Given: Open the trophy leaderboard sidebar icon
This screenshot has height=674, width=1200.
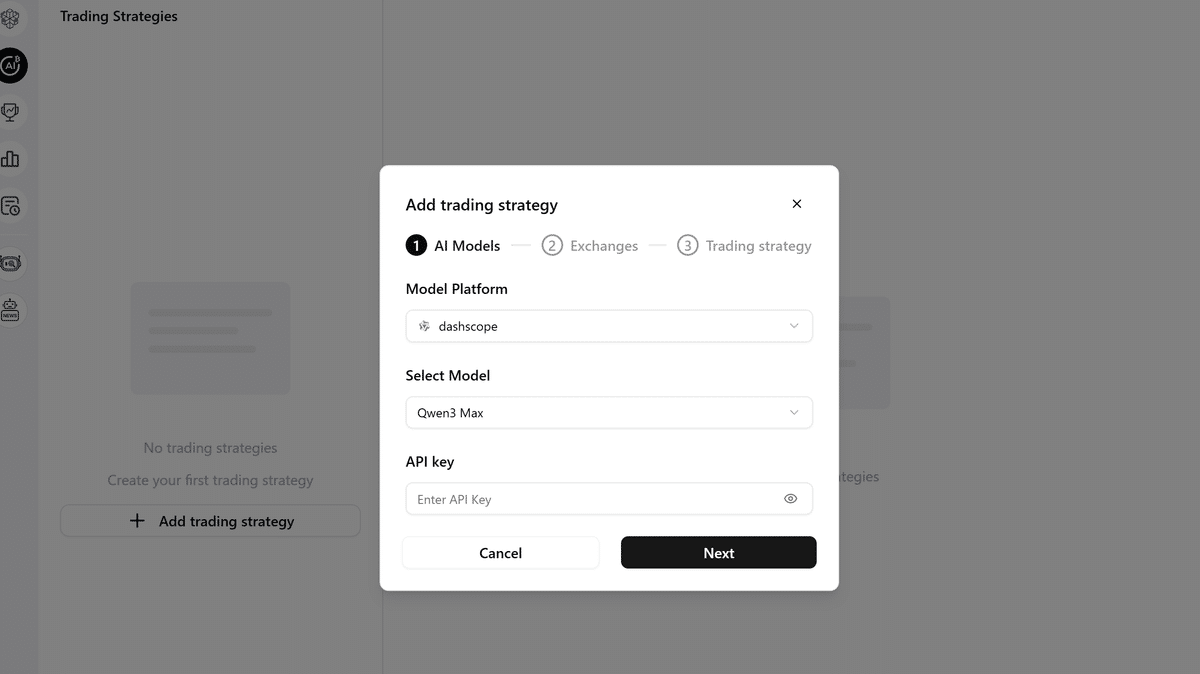Looking at the screenshot, I should pyautogui.click(x=10, y=112).
